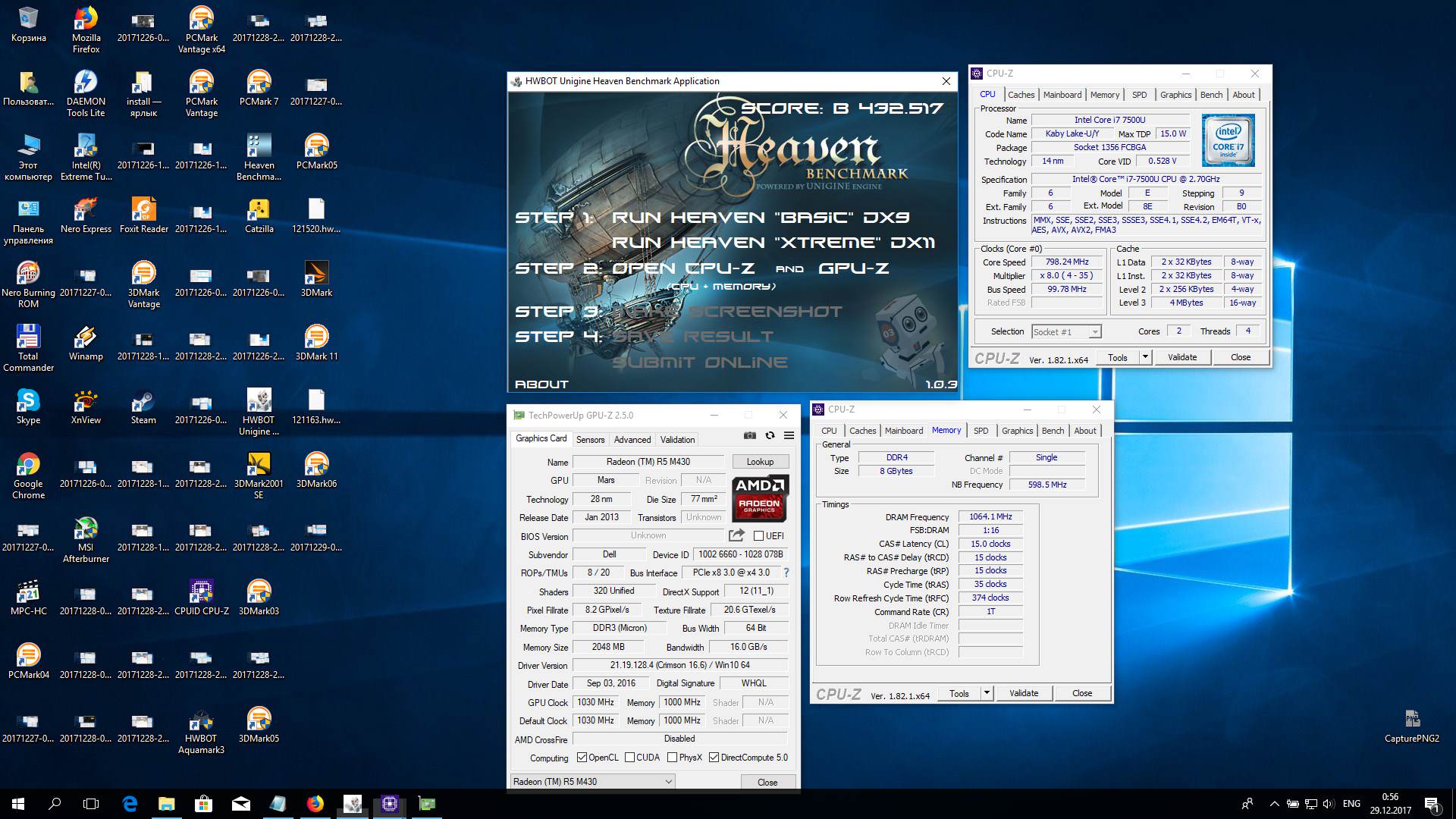Open Windows Start menu

[x=18, y=804]
